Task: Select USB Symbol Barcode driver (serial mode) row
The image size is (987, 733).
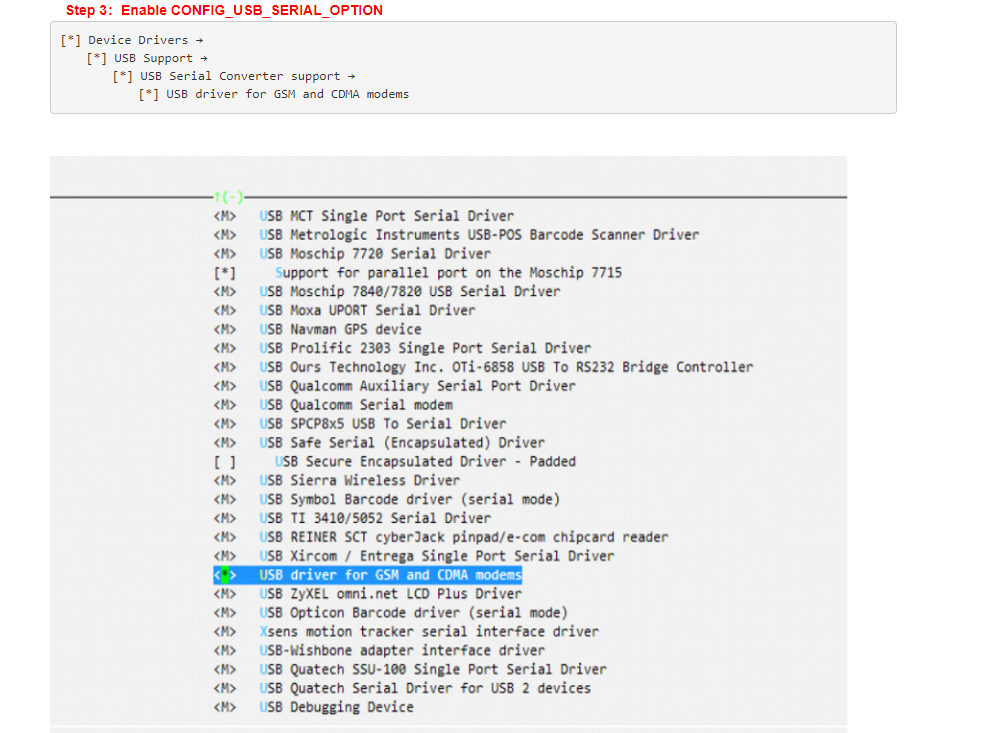Action: pyautogui.click(x=386, y=499)
